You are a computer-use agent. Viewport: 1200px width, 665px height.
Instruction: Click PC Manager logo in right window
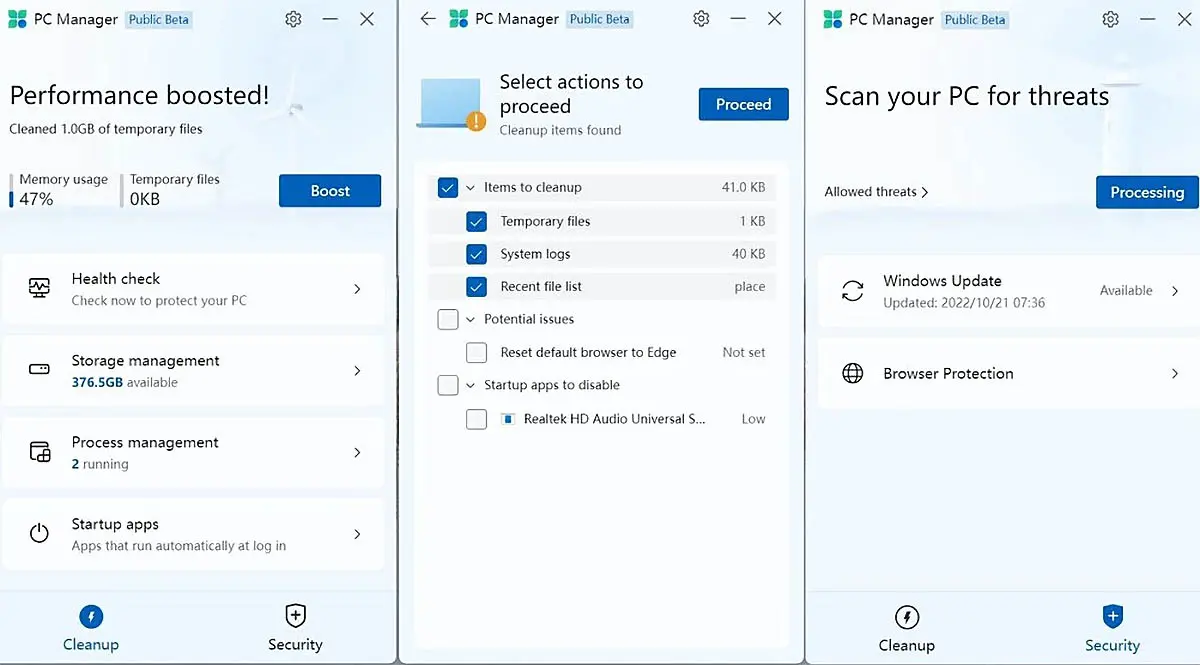[833, 19]
